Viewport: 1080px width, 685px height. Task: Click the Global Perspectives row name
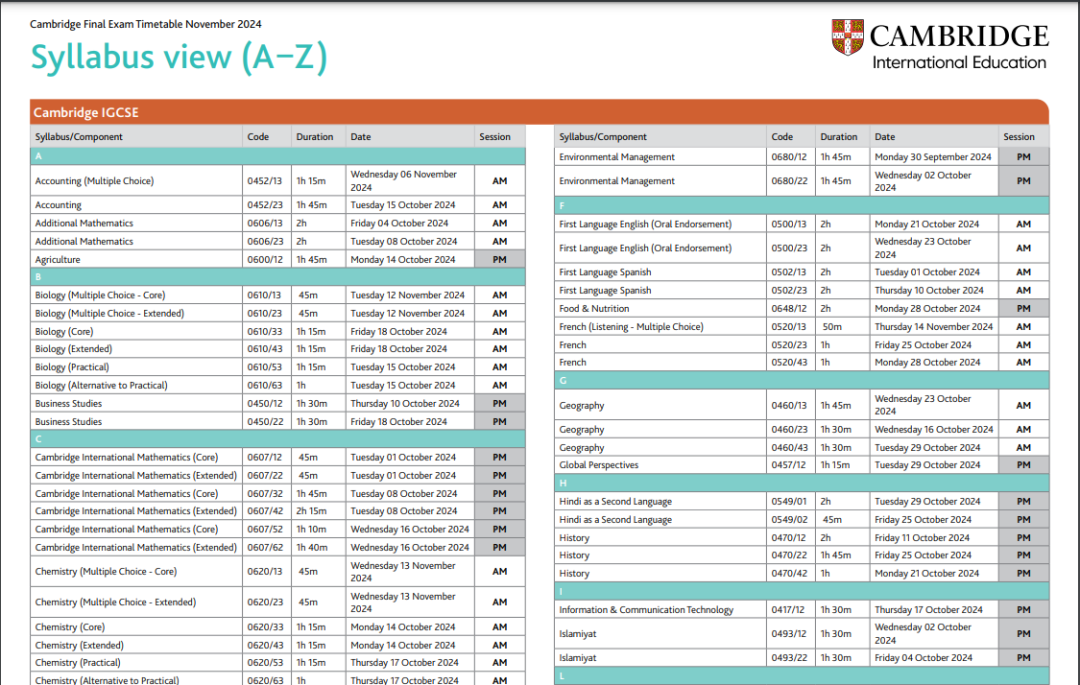pyautogui.click(x=599, y=465)
